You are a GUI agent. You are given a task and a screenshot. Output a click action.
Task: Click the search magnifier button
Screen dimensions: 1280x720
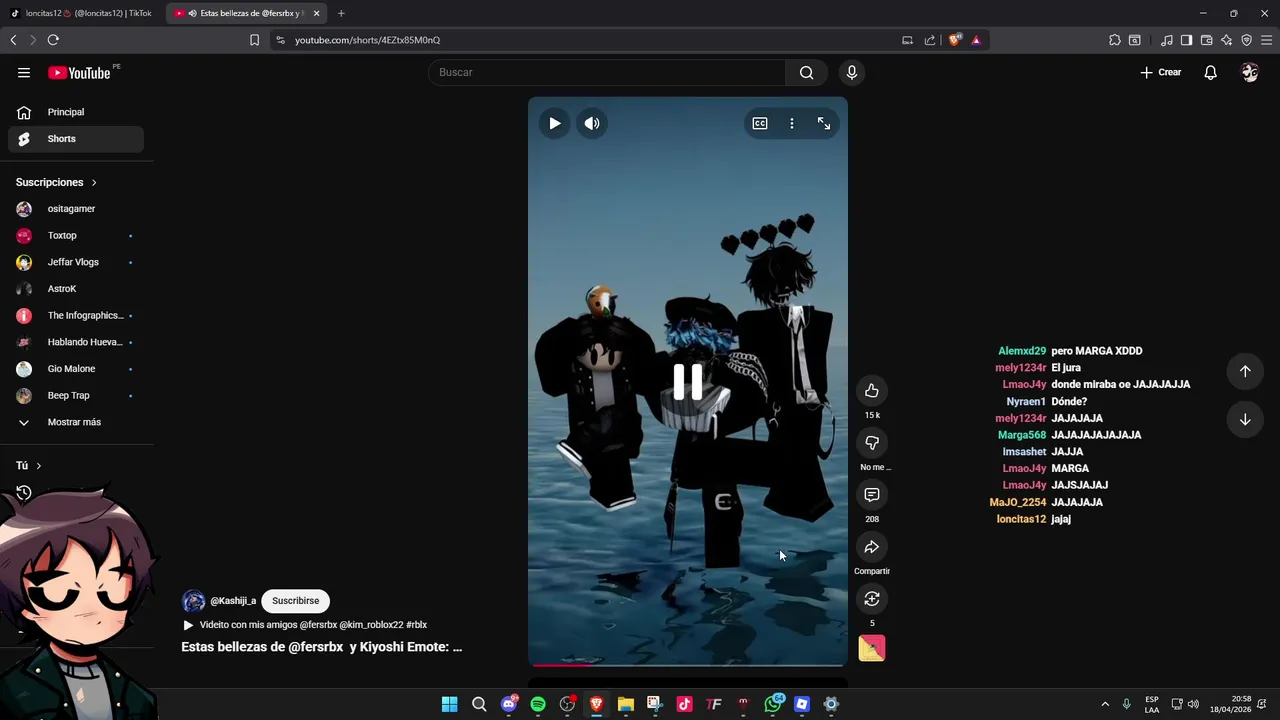(x=806, y=72)
